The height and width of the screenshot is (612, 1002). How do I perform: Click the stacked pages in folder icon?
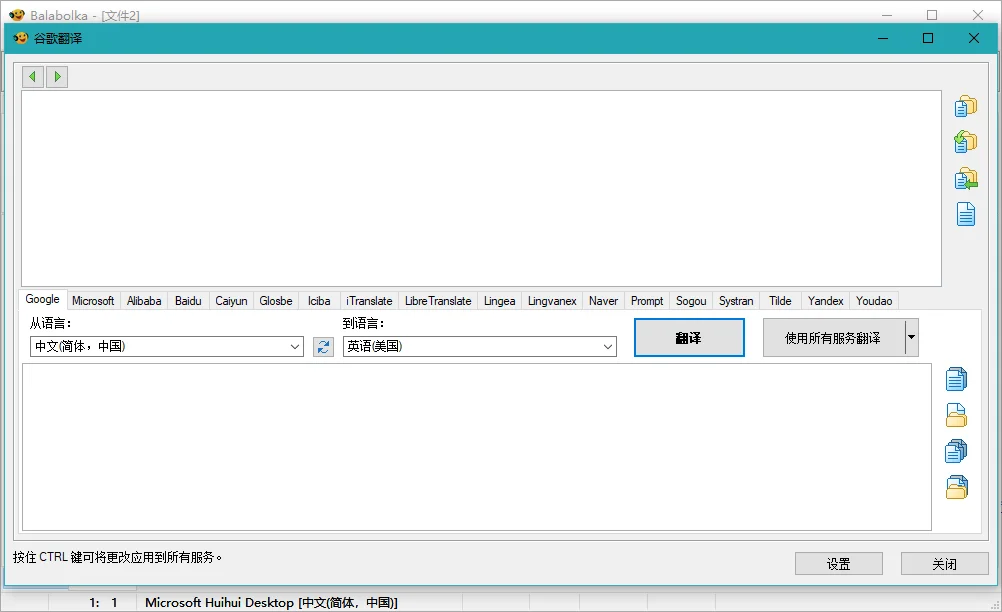pos(956,487)
